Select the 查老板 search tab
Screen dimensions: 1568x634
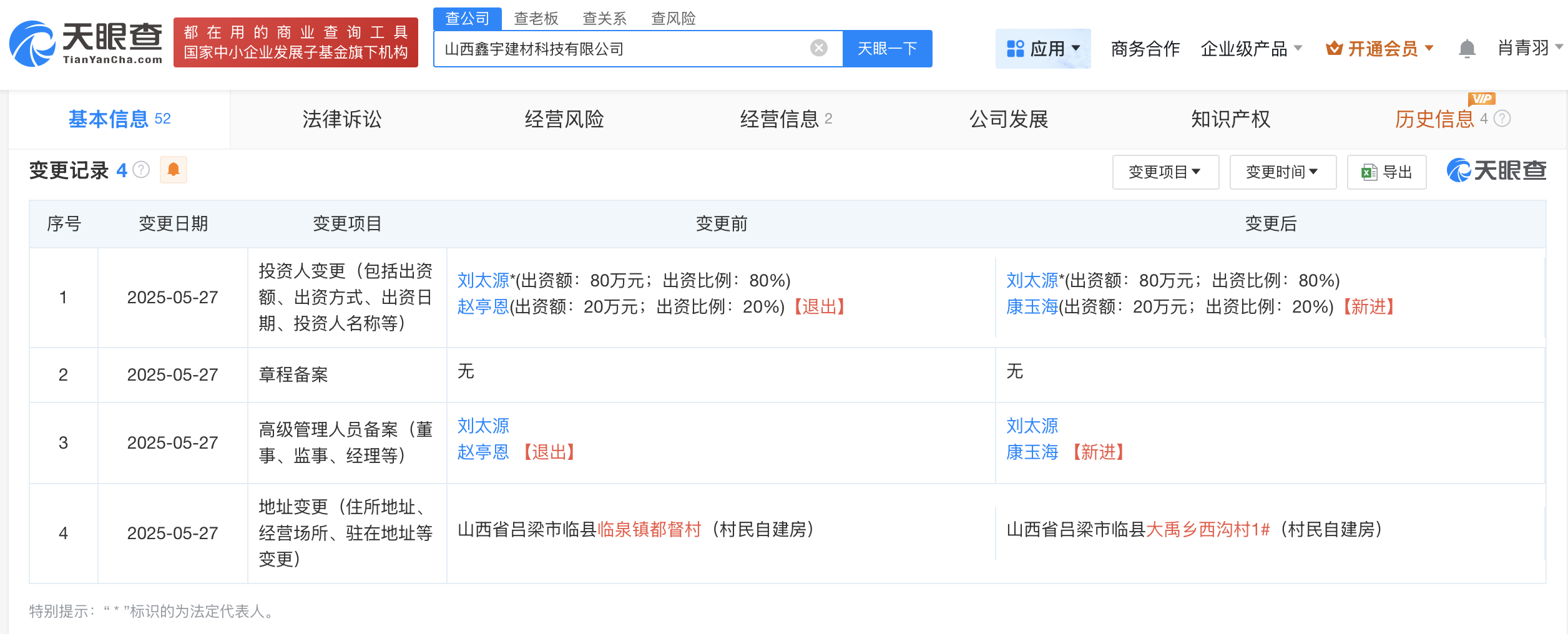pyautogui.click(x=536, y=19)
